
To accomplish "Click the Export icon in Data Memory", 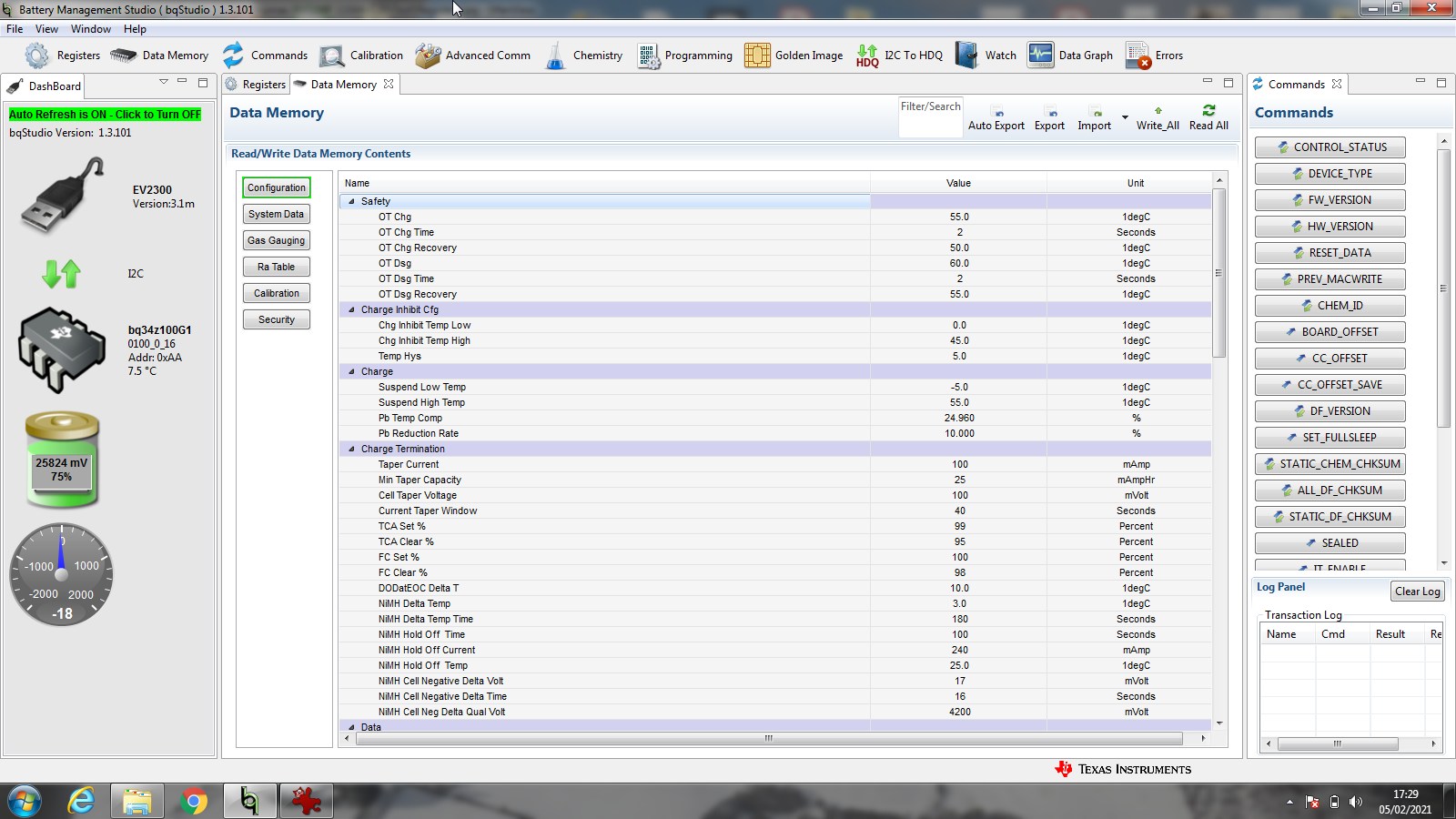I will 1050,112.
